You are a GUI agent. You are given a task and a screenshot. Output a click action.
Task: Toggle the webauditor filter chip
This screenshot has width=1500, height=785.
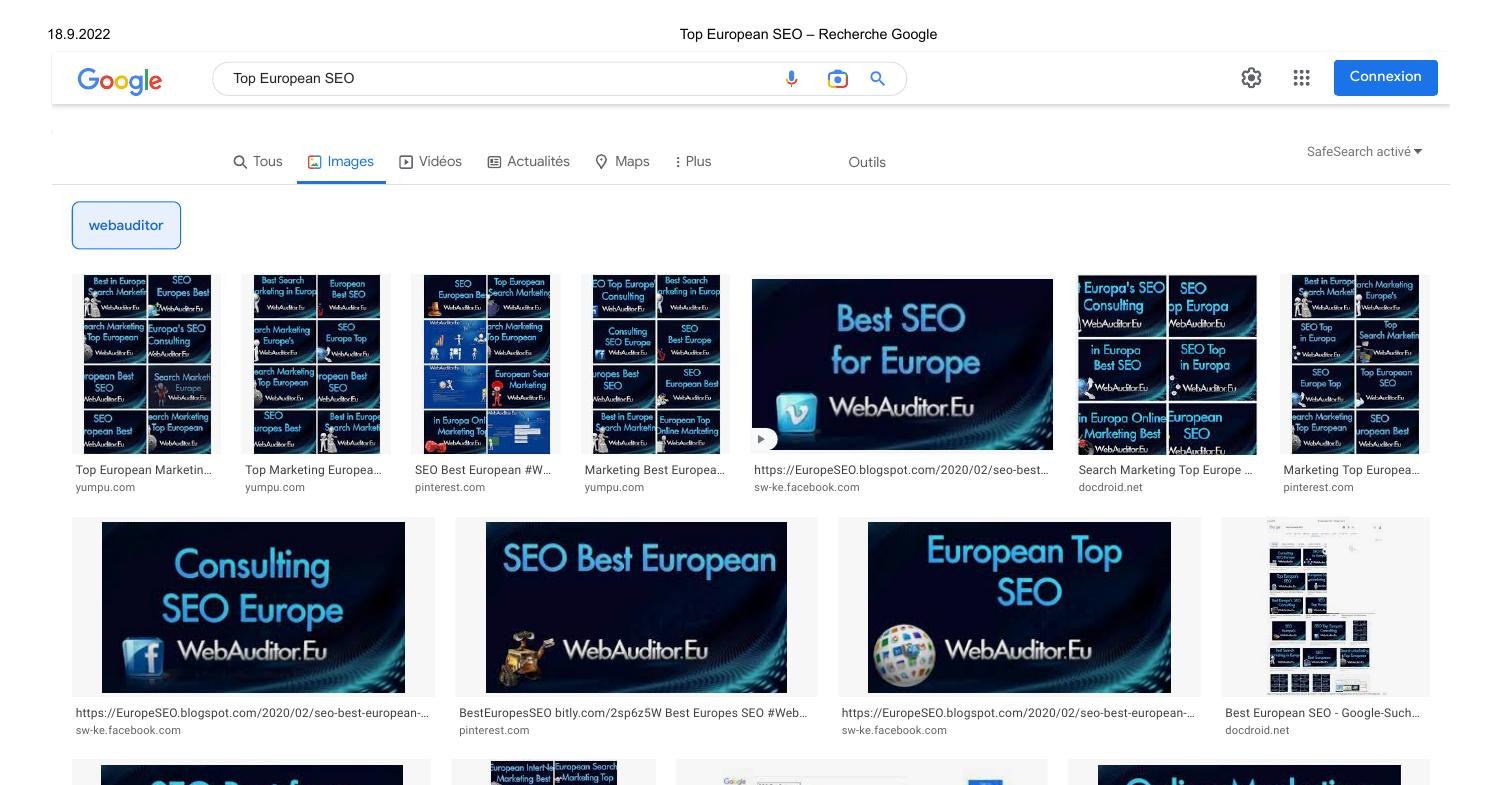pos(126,224)
